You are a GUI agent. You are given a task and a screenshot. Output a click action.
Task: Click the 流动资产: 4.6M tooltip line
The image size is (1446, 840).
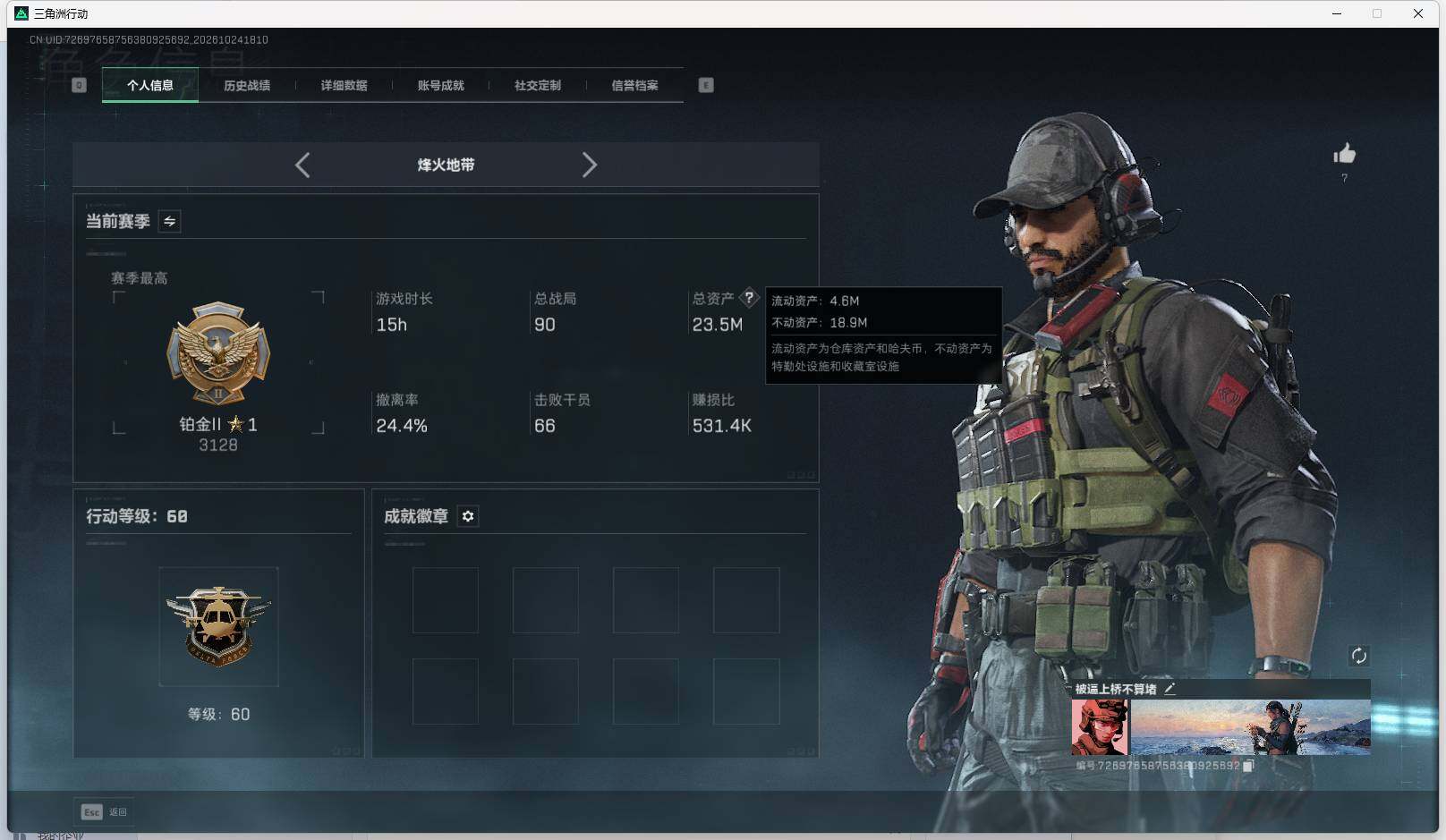(x=815, y=301)
